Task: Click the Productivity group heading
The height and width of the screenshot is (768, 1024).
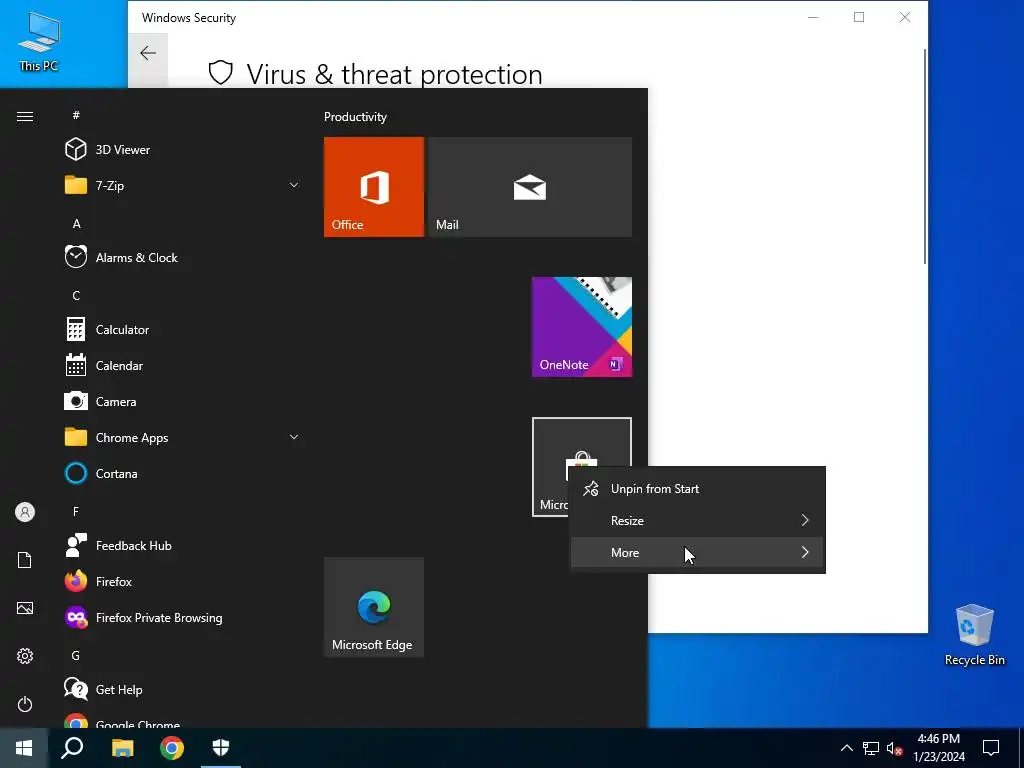Action: [355, 117]
